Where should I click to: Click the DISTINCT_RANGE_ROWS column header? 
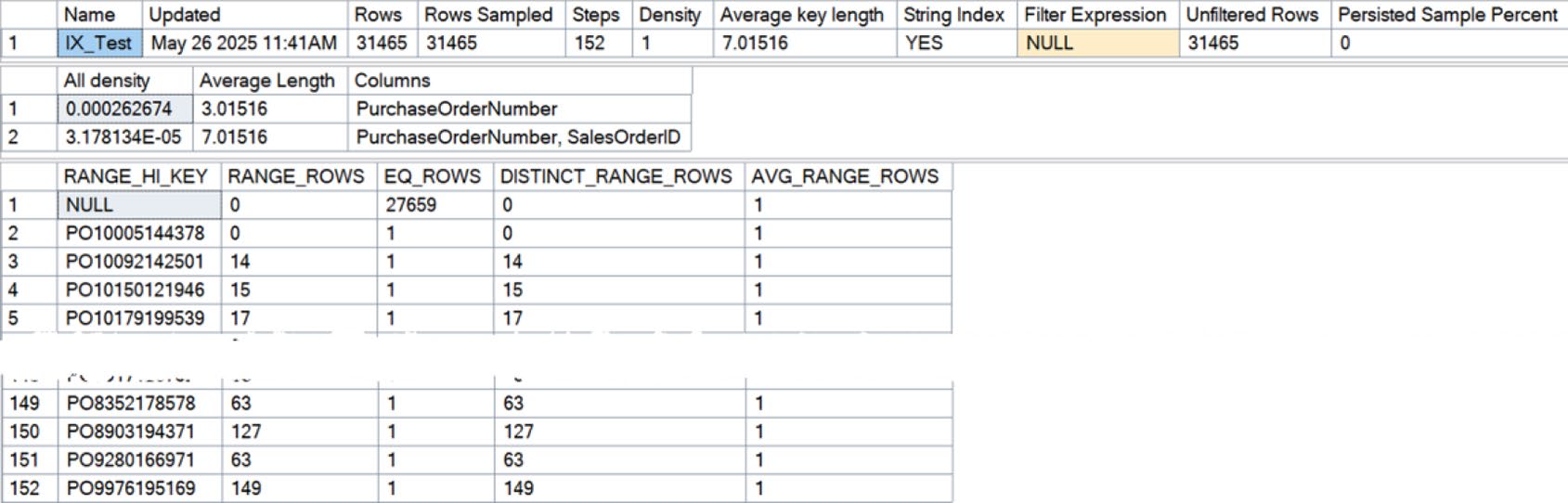tap(618, 176)
